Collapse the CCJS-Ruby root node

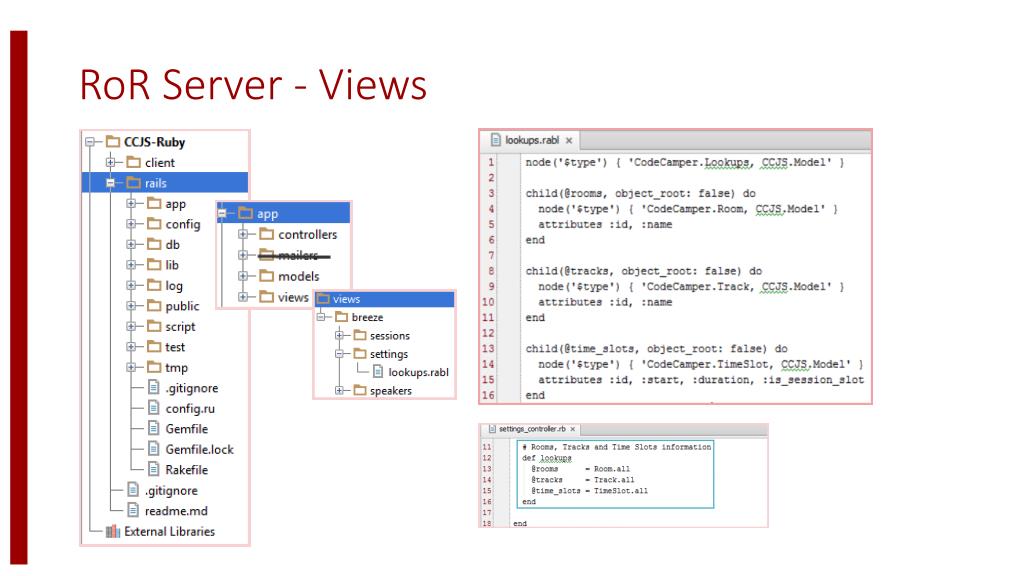click(x=91, y=142)
